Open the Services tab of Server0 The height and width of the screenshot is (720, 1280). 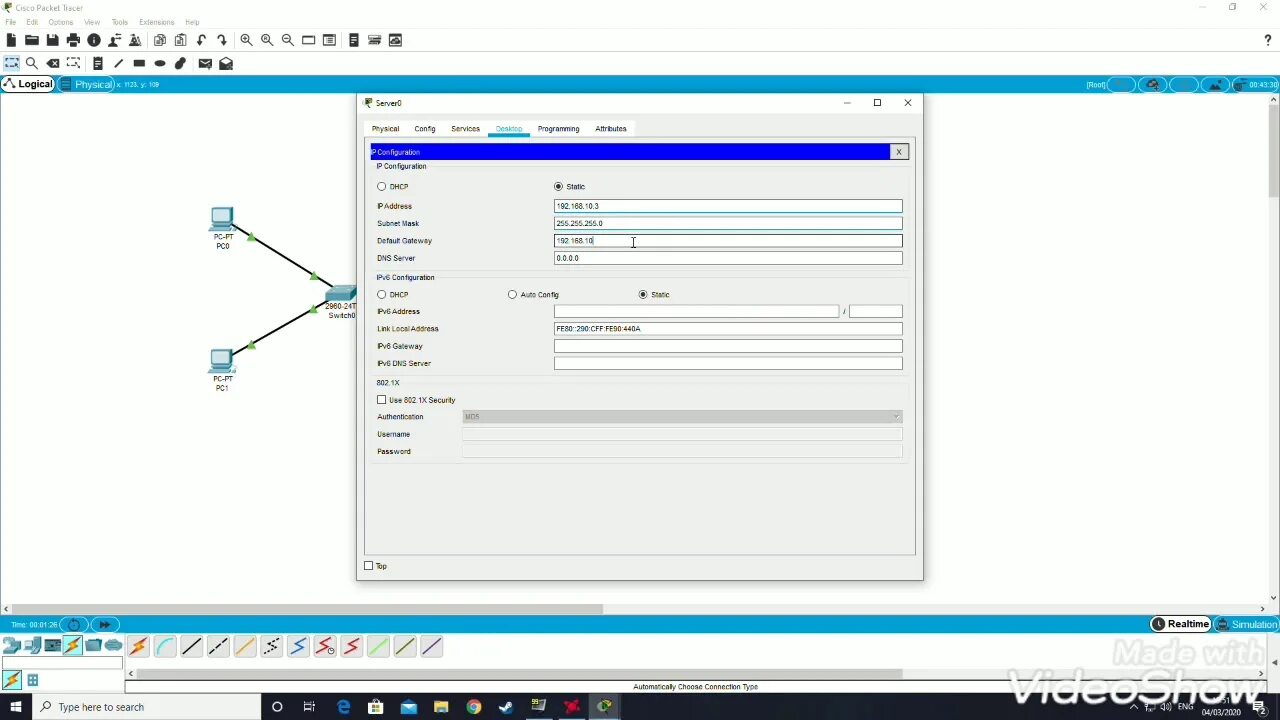pyautogui.click(x=465, y=129)
